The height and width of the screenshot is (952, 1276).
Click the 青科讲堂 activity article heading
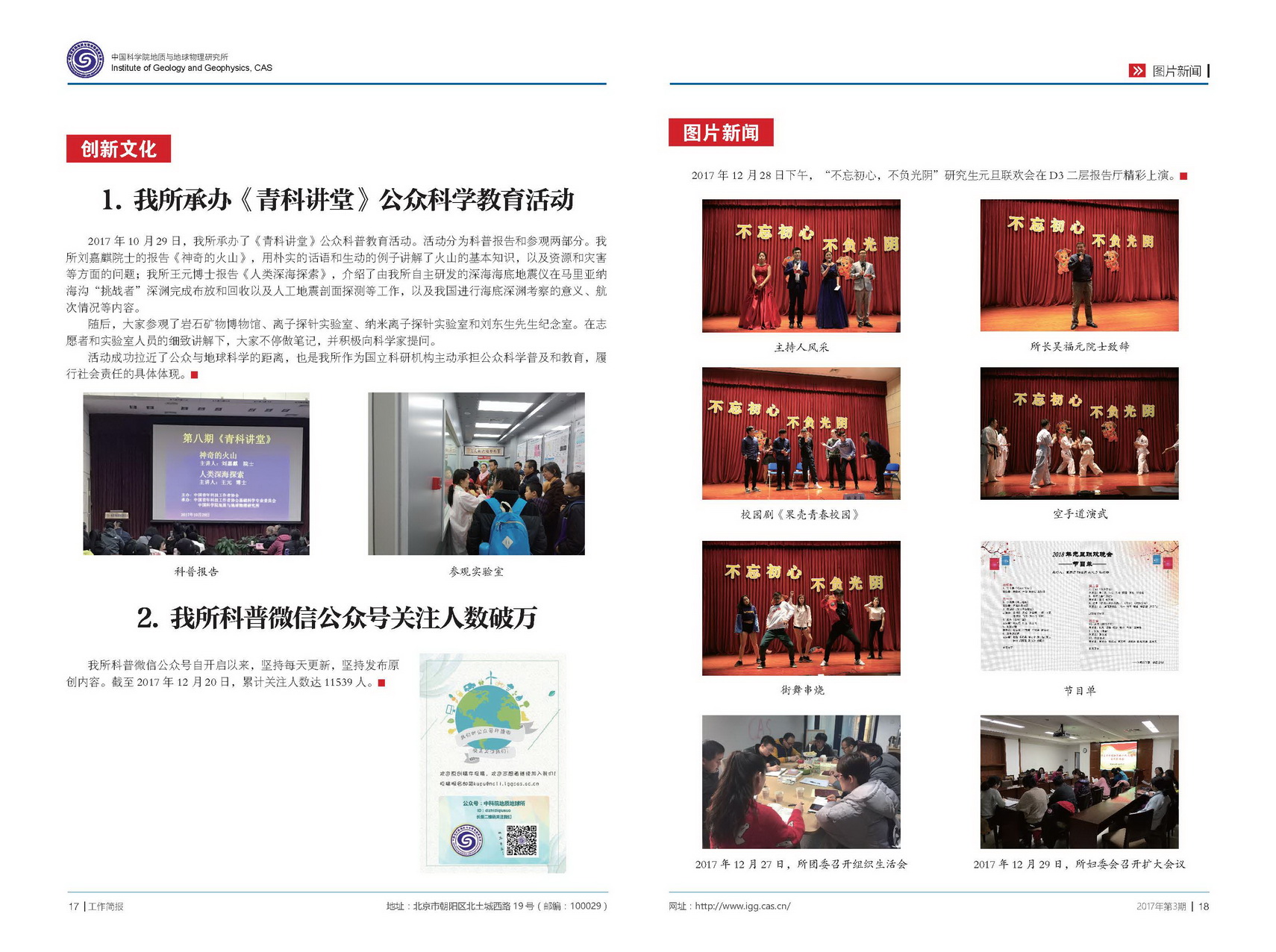[x=337, y=199]
